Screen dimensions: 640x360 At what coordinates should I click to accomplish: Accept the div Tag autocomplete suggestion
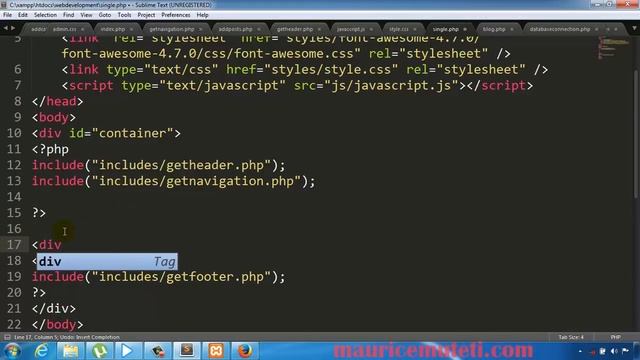[x=107, y=261]
